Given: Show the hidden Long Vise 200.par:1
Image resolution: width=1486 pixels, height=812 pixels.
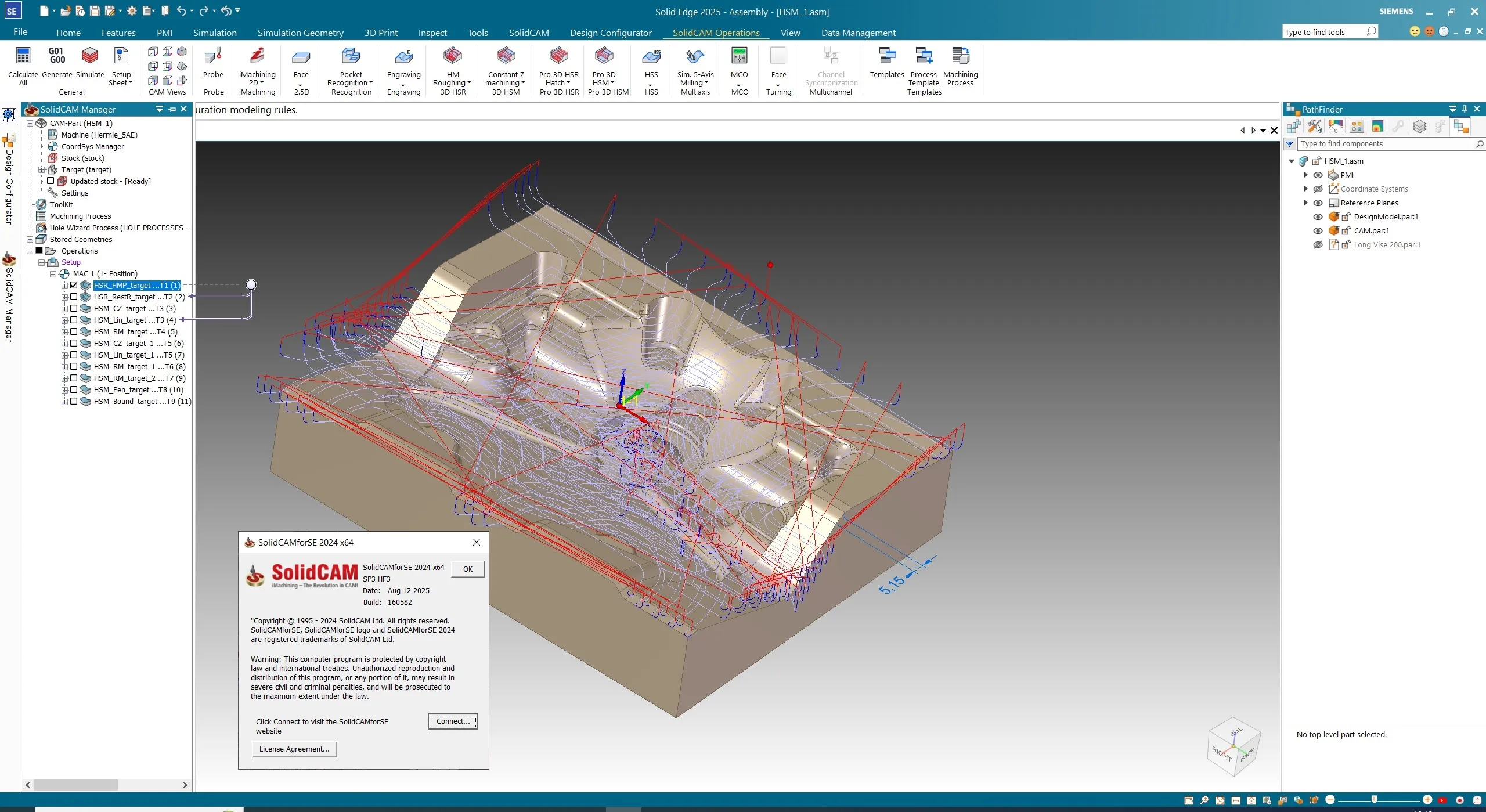Looking at the screenshot, I should pyautogui.click(x=1318, y=245).
